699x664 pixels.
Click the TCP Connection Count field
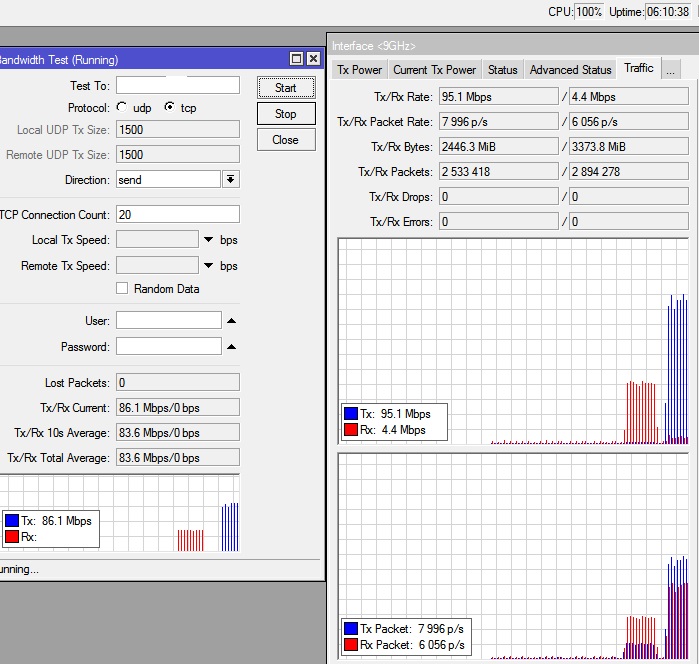(178, 214)
